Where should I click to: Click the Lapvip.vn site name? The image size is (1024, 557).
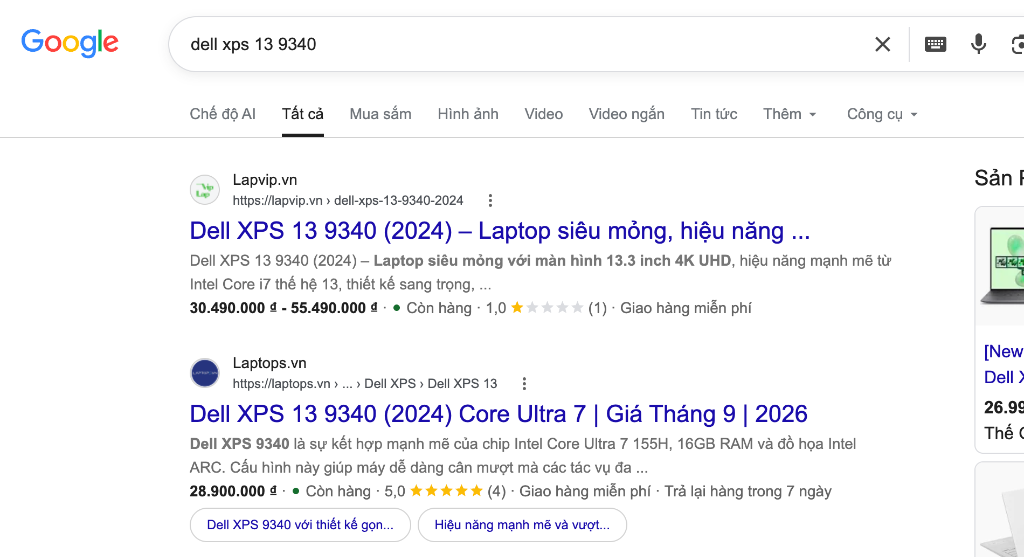[x=265, y=180]
